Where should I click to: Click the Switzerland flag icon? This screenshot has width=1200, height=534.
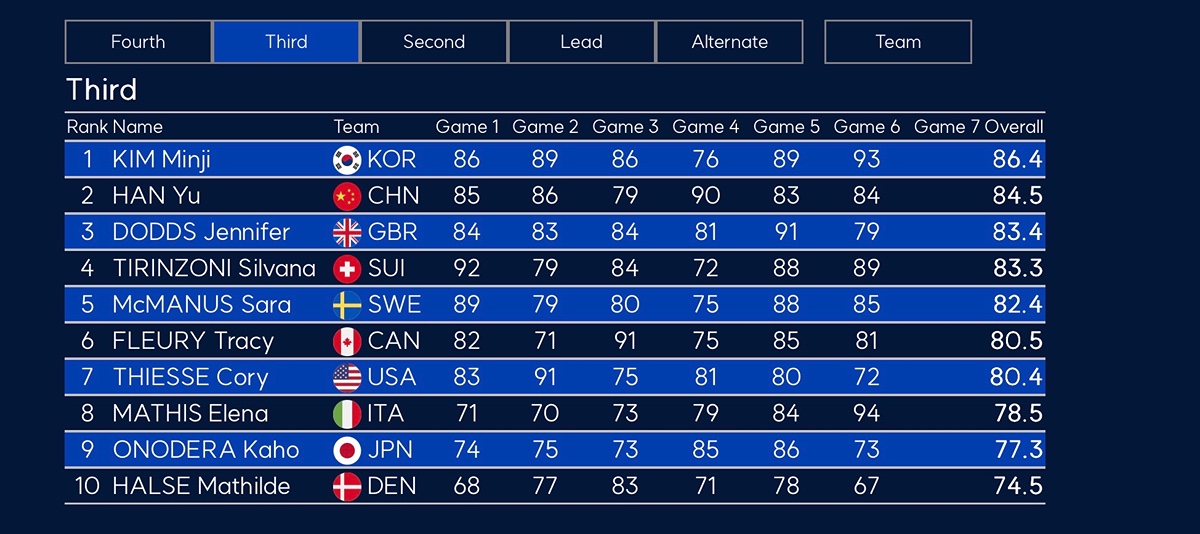coord(347,268)
